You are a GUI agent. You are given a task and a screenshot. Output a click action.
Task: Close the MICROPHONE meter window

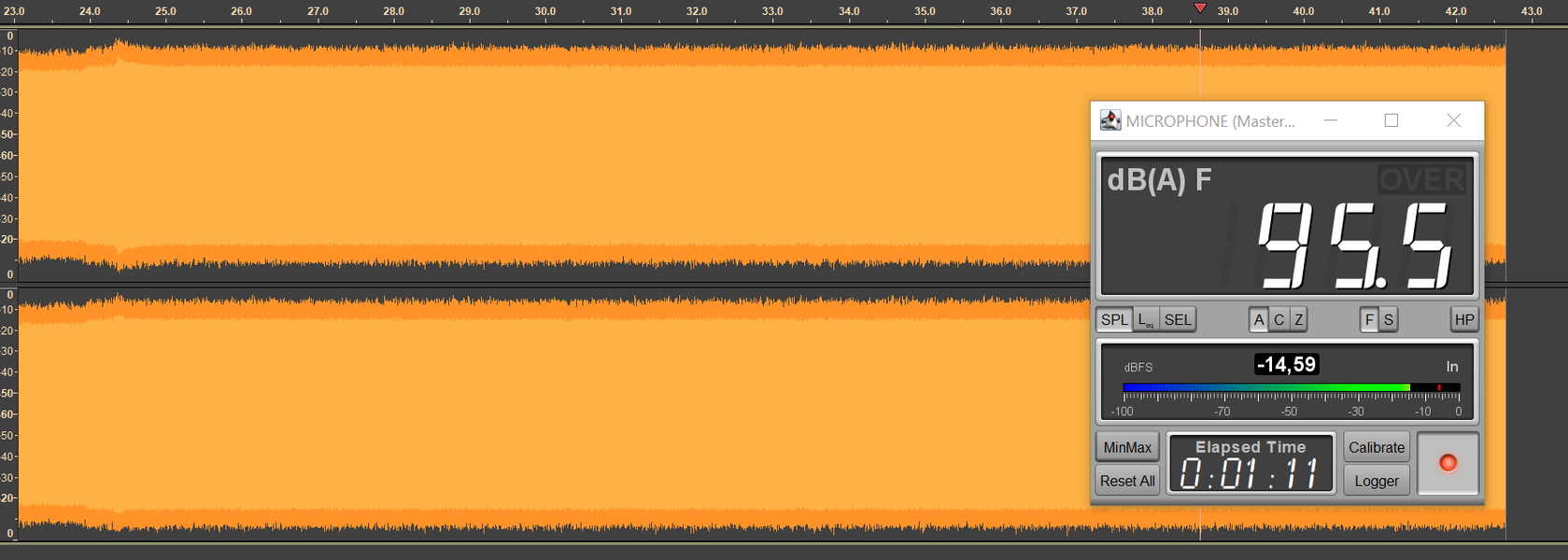click(1453, 120)
